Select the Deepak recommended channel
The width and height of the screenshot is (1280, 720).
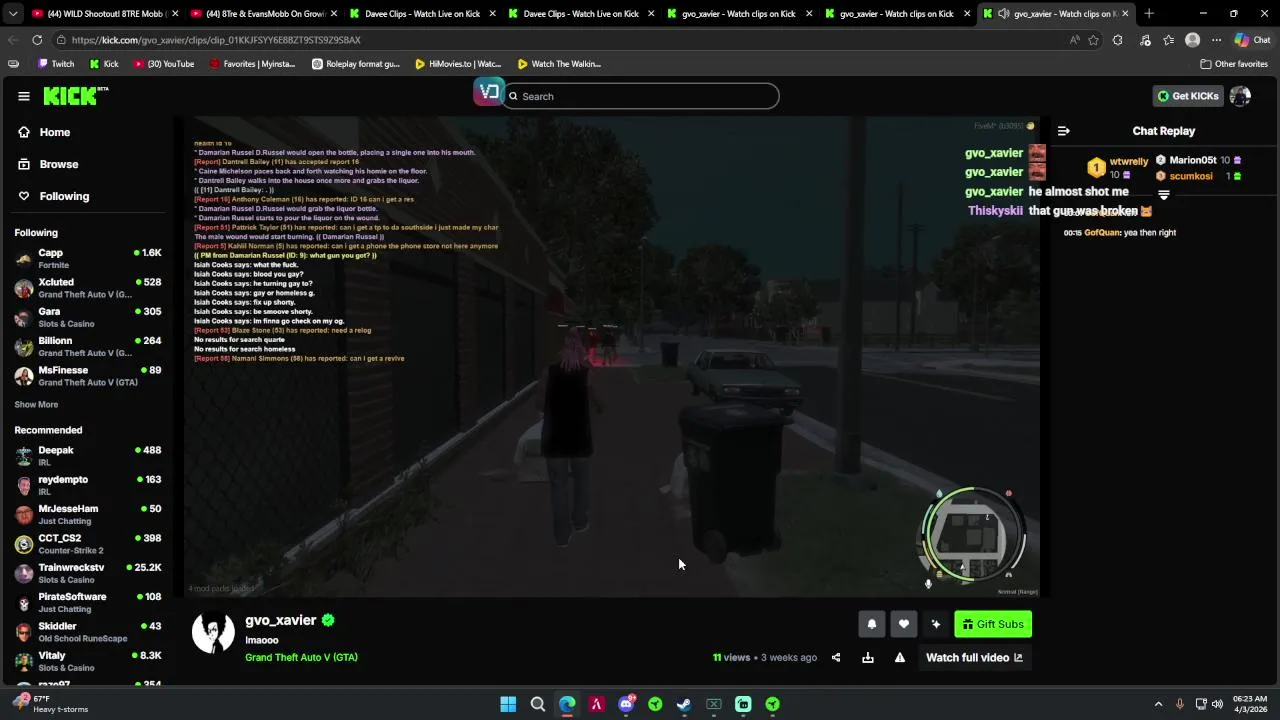tap(88, 456)
